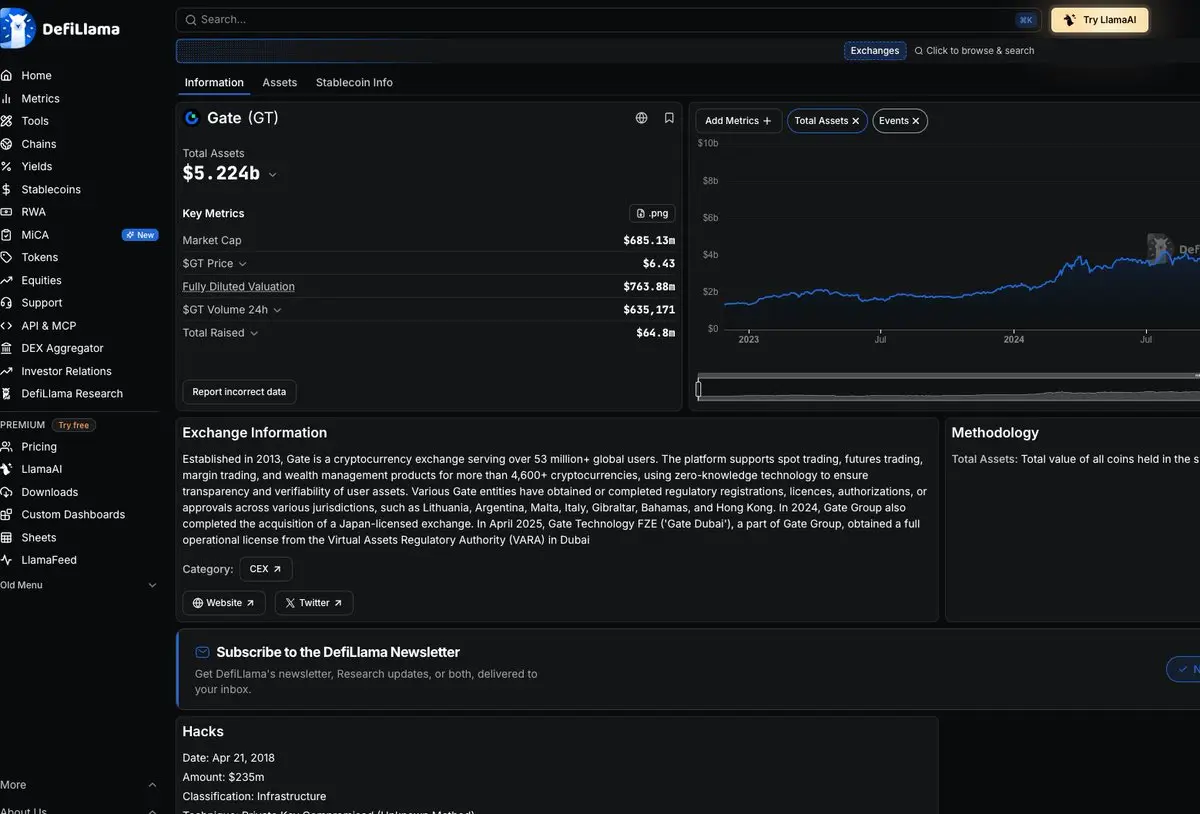Click the Hacks section heading
The width and height of the screenshot is (1200, 814).
203,731
